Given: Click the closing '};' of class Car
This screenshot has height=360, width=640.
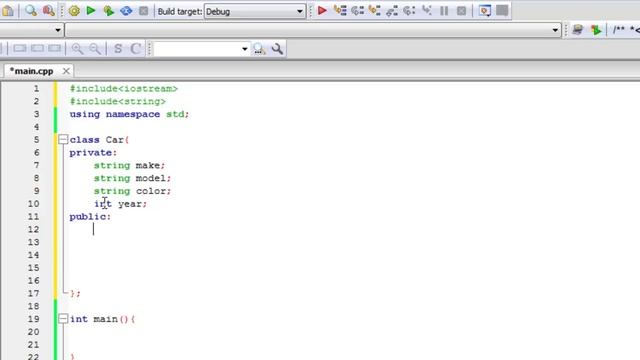Looking at the screenshot, I should pyautogui.click(x=76, y=293).
